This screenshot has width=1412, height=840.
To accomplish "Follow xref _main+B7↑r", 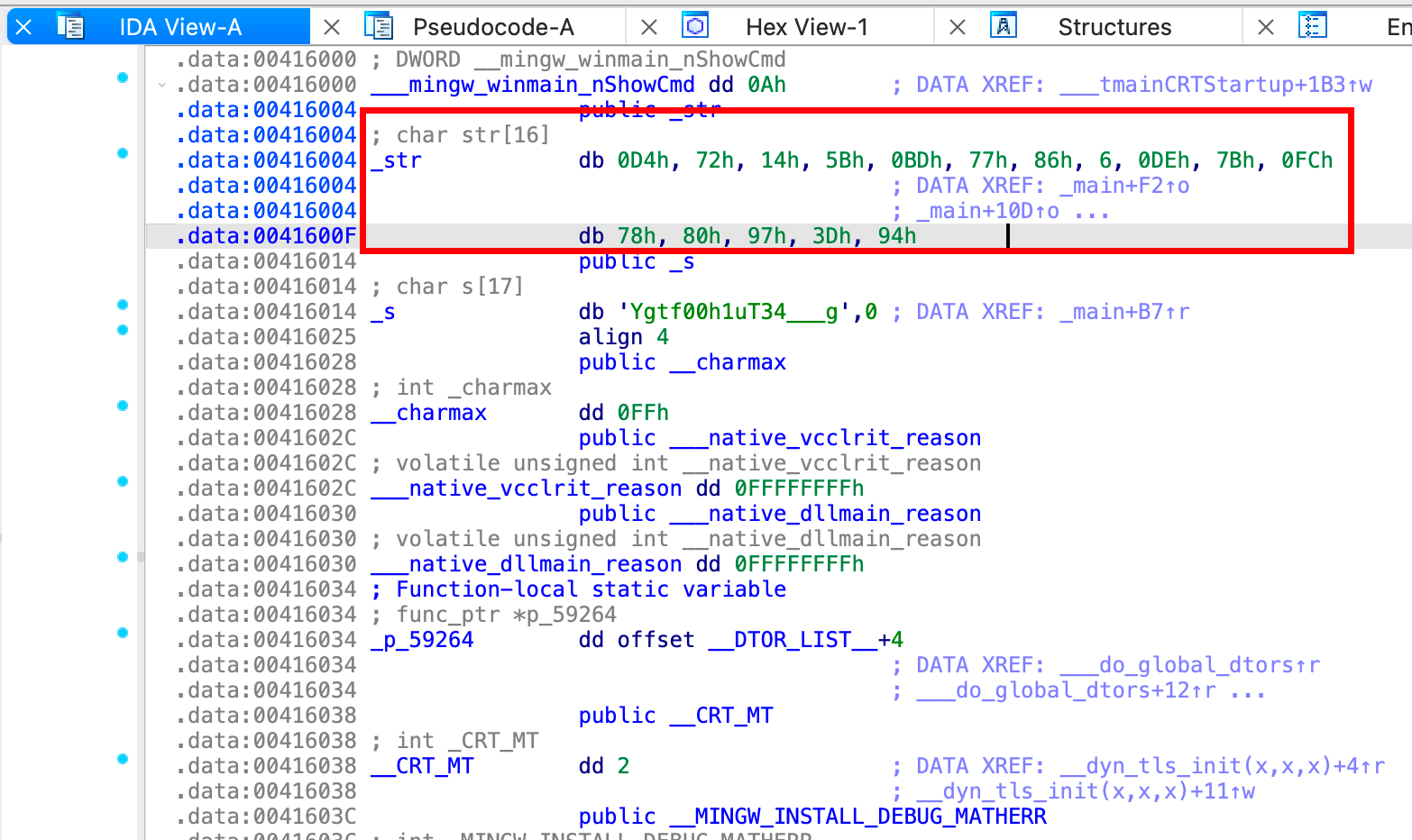I will coord(1124,312).
